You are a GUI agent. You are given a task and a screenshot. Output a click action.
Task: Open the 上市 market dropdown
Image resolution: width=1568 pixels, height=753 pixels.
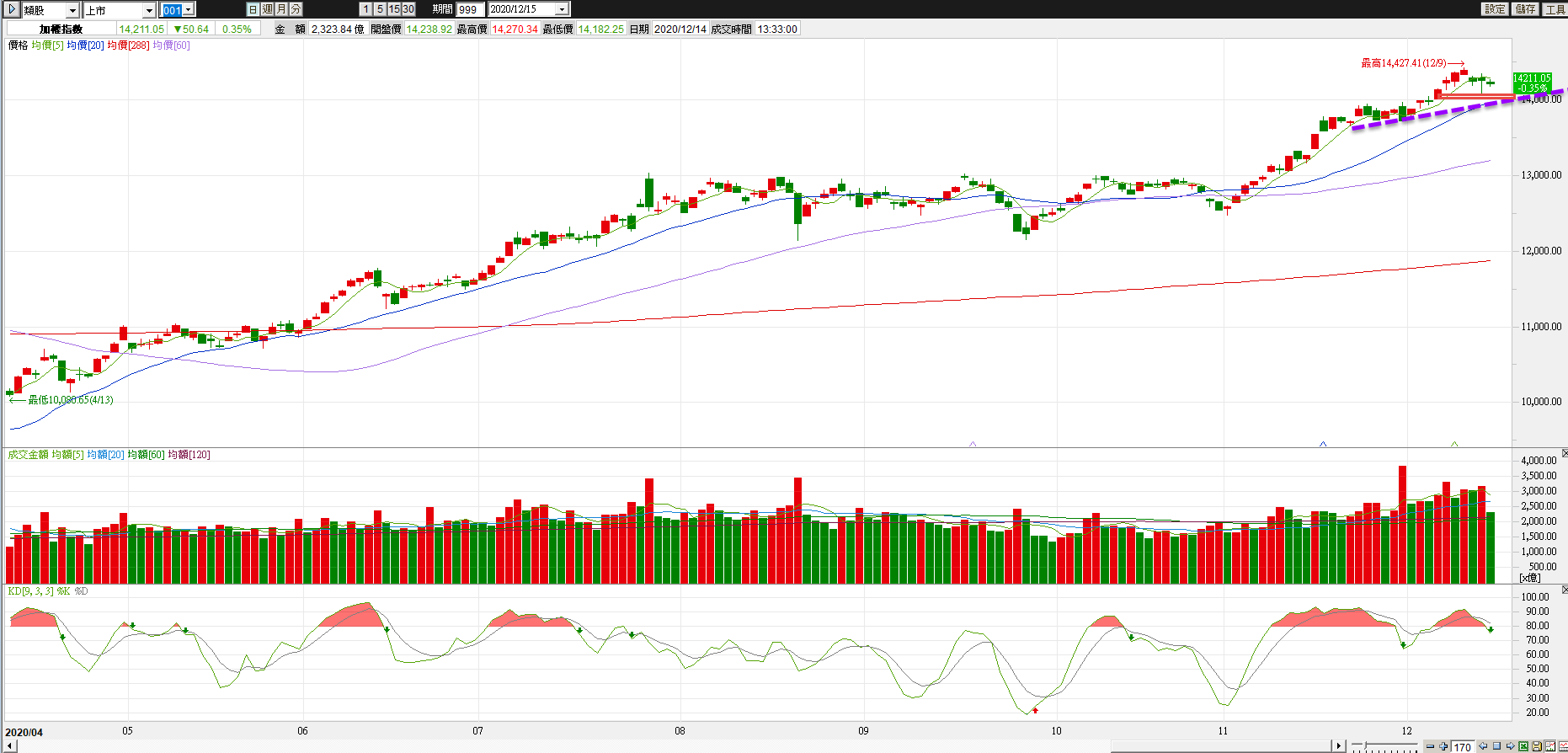[x=149, y=10]
